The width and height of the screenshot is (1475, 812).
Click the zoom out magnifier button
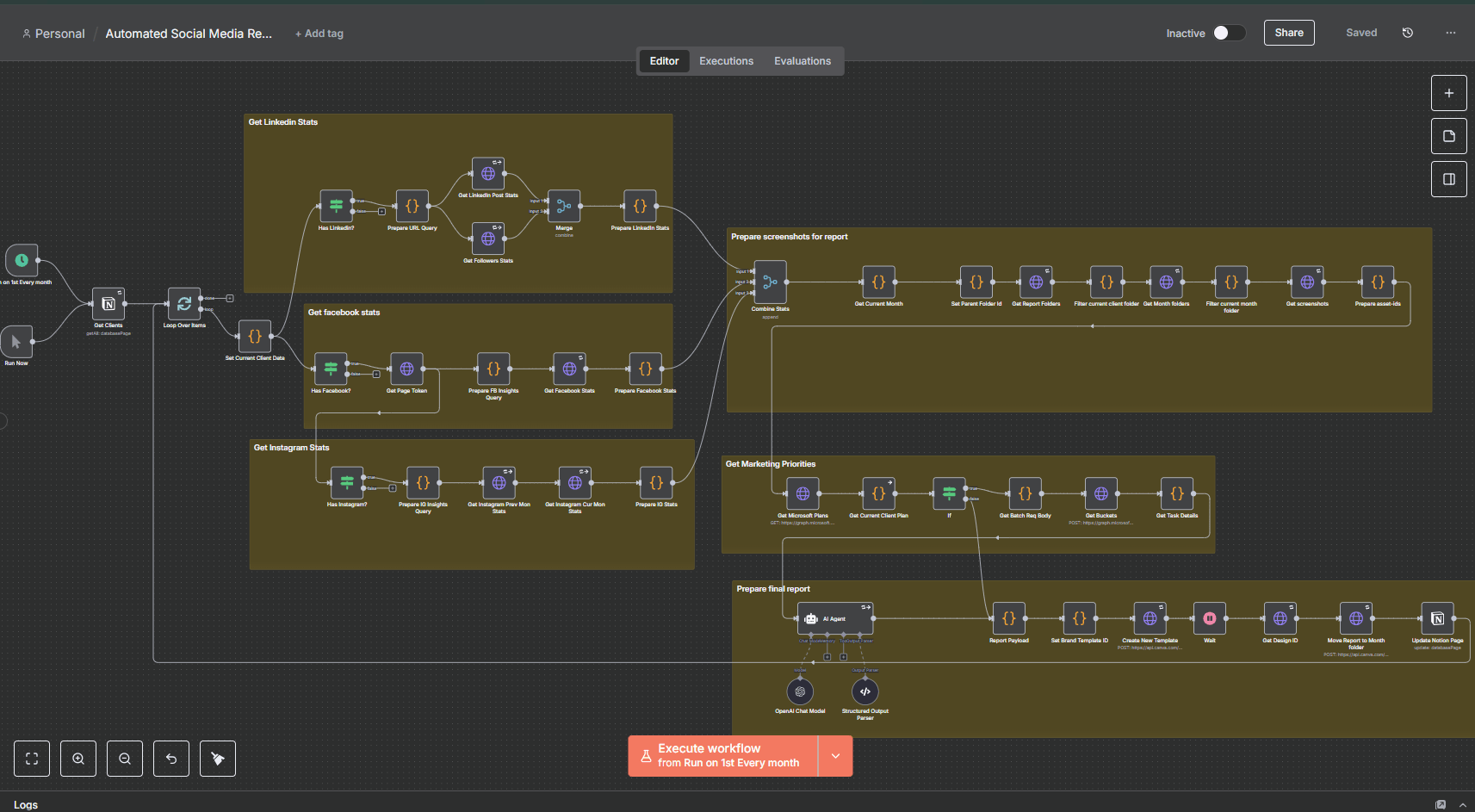(125, 759)
